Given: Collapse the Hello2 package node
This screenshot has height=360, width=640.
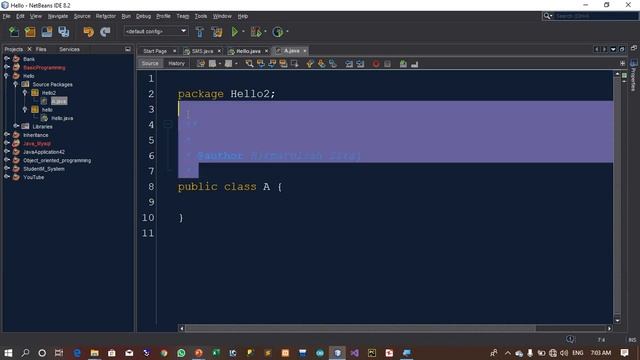Looking at the screenshot, I should point(25,93).
